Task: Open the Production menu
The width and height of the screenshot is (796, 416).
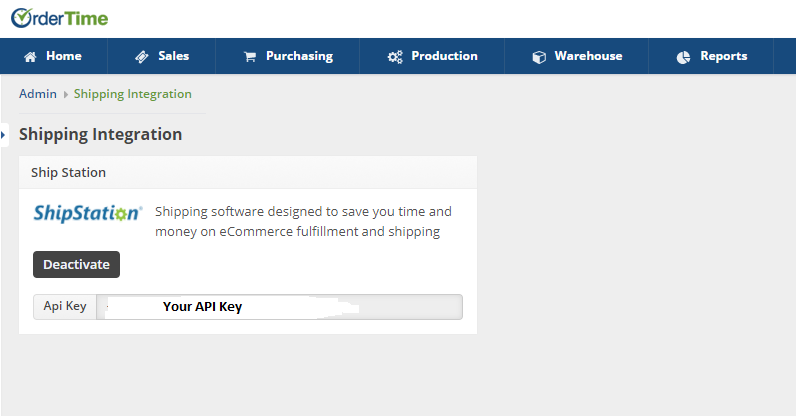Action: coord(432,56)
